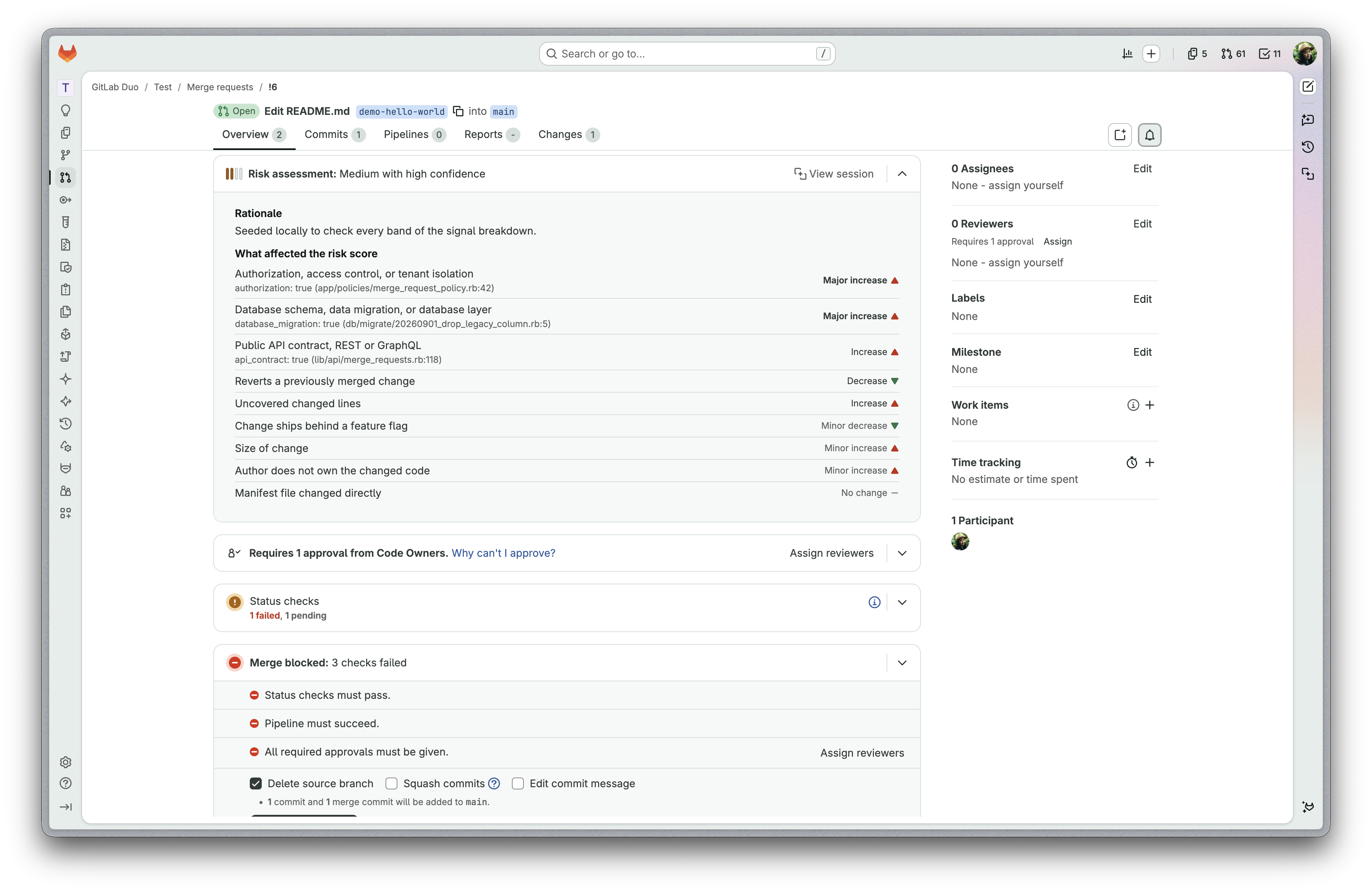1372x892 pixels.
Task: Select the merge requests icon in sidebar
Action: coord(66,178)
